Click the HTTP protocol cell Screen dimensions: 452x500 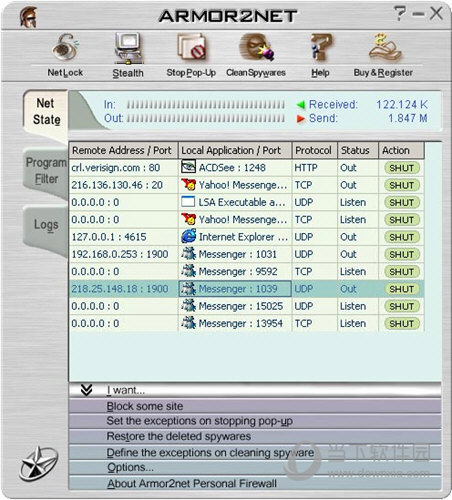click(x=315, y=168)
